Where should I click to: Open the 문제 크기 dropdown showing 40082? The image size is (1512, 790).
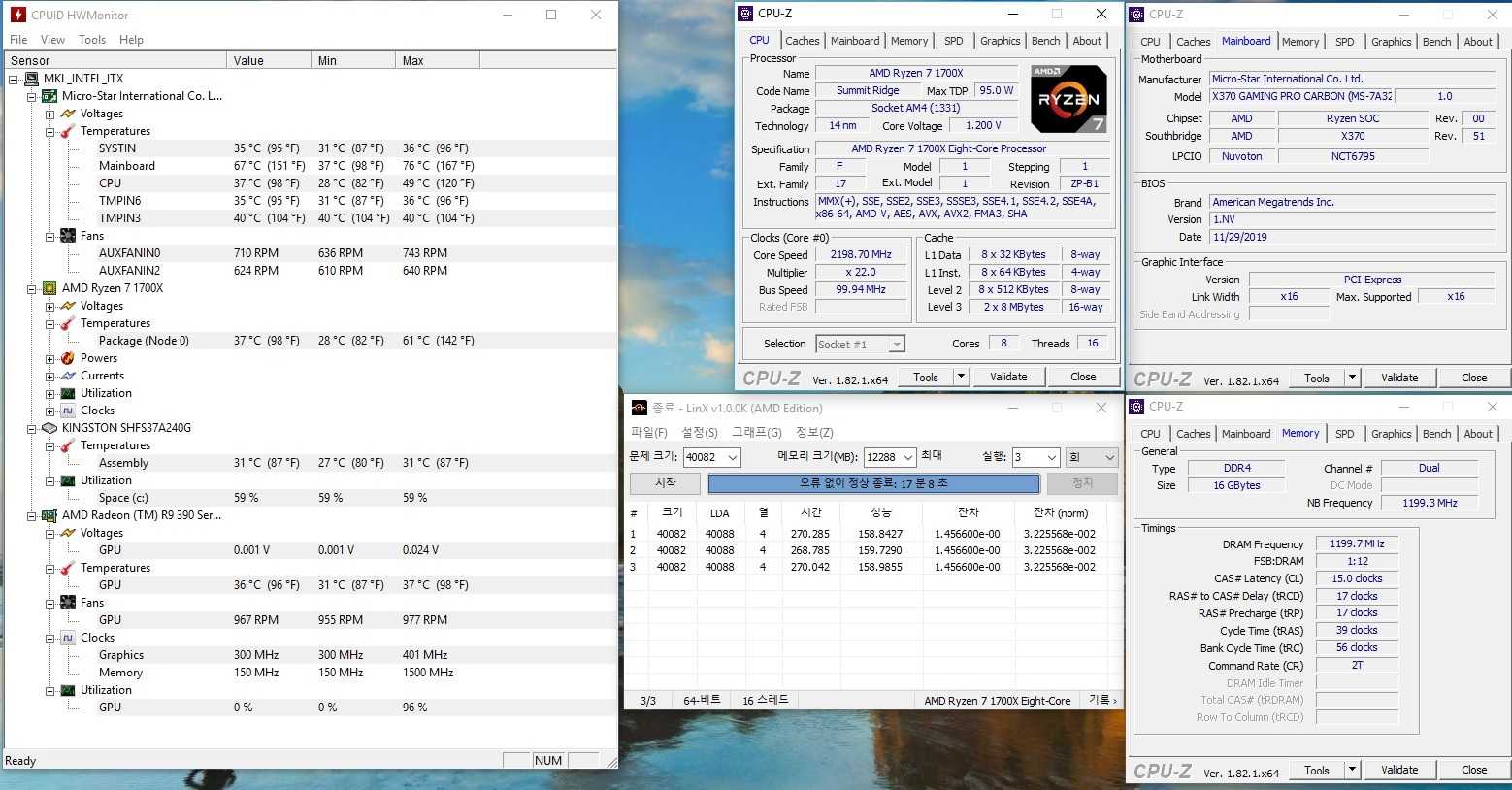732,457
